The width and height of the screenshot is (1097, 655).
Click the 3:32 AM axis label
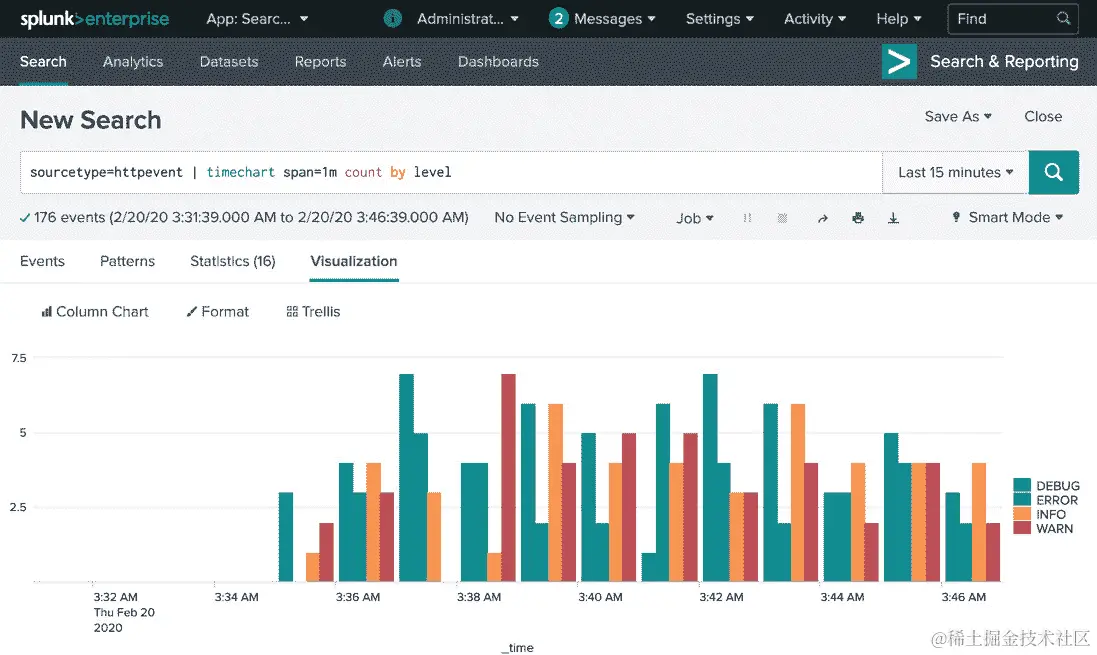click(x=115, y=597)
